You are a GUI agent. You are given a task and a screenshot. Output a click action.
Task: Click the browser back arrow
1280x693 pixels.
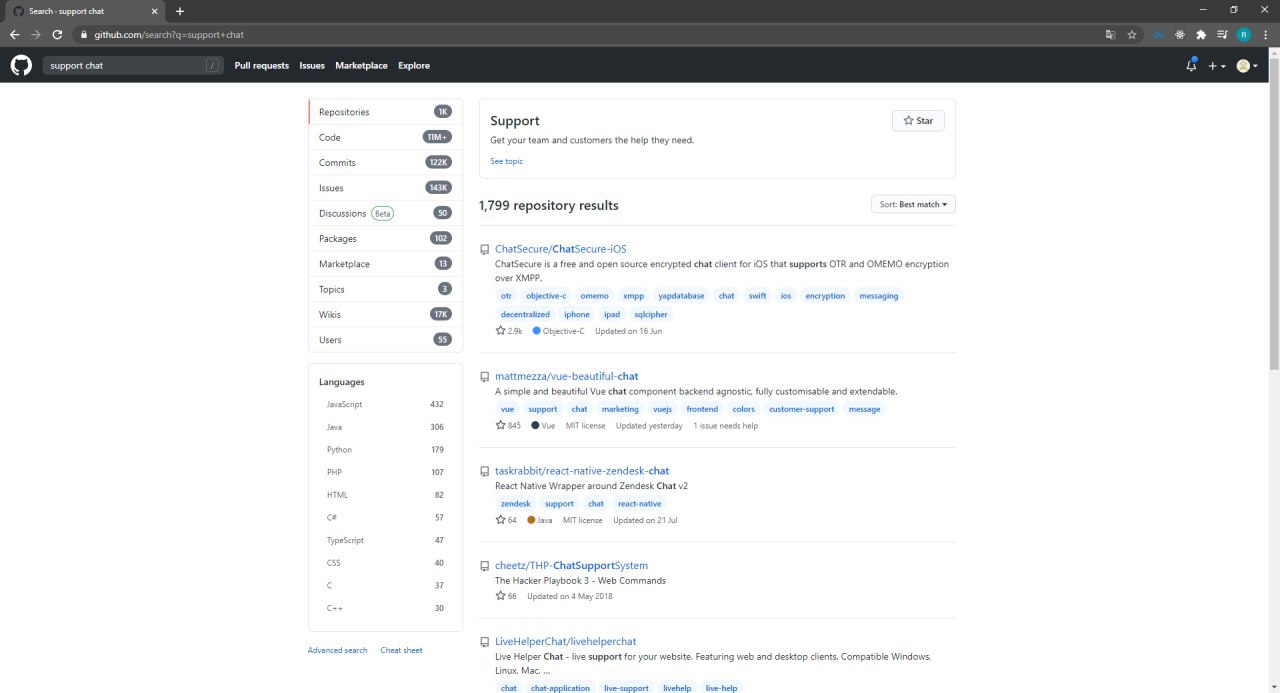[x=14, y=34]
